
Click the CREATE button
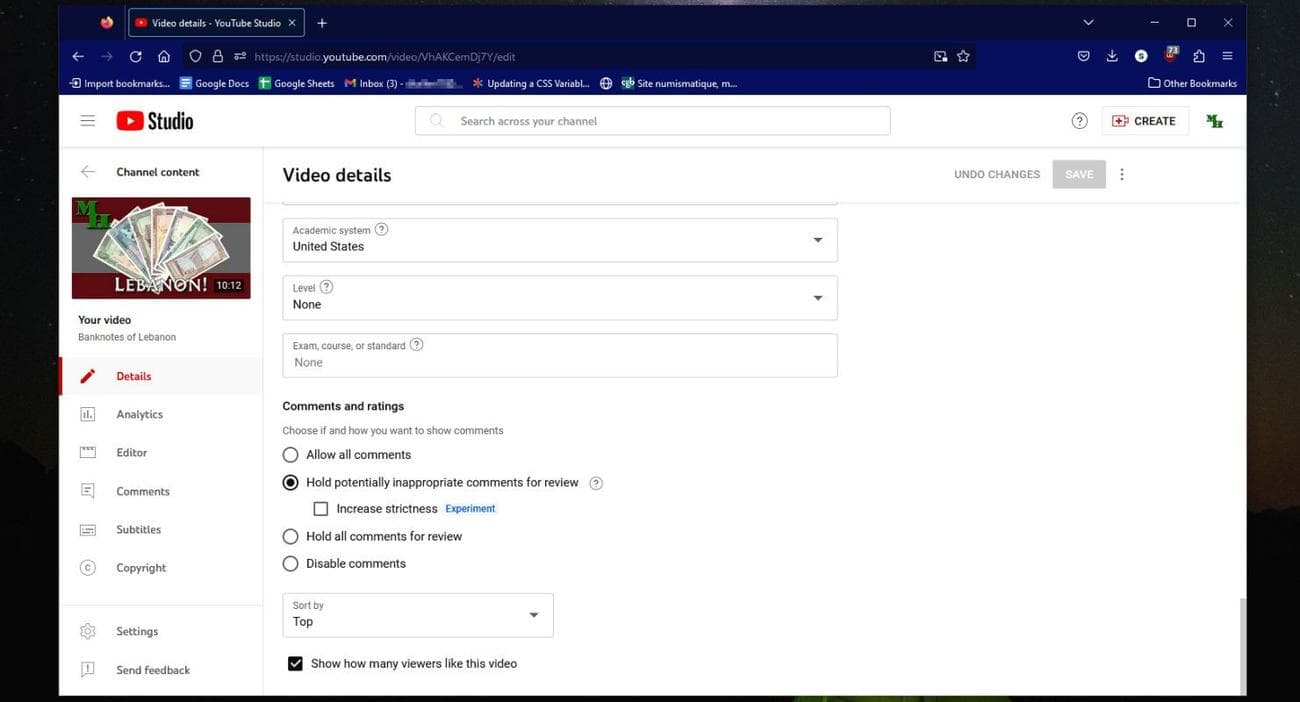[x=1144, y=121]
